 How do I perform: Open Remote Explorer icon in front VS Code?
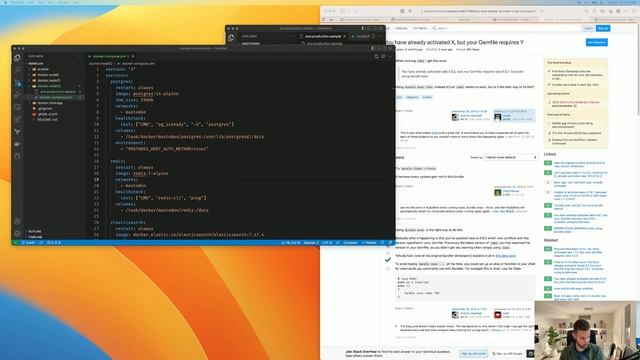[17, 107]
